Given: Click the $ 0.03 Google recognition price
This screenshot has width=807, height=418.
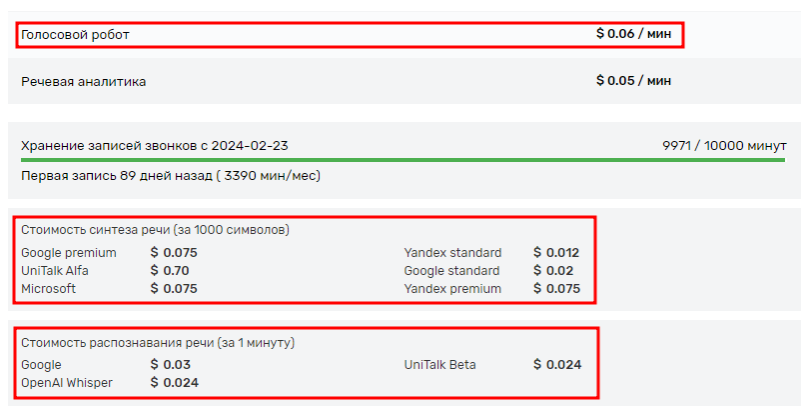Looking at the screenshot, I should pyautogui.click(x=170, y=365).
